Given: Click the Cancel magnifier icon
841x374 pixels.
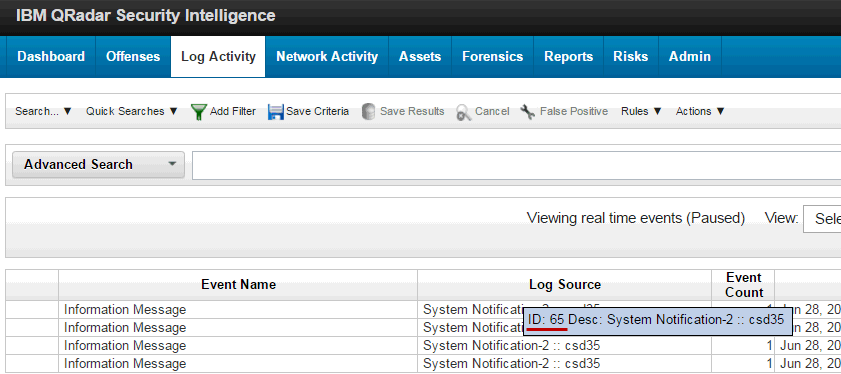Looking at the screenshot, I should 463,112.
